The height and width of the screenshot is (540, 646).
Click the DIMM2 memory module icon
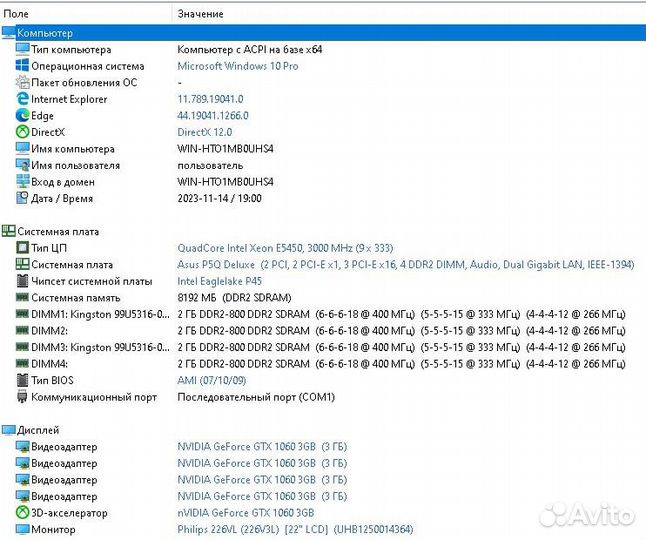[x=22, y=330]
